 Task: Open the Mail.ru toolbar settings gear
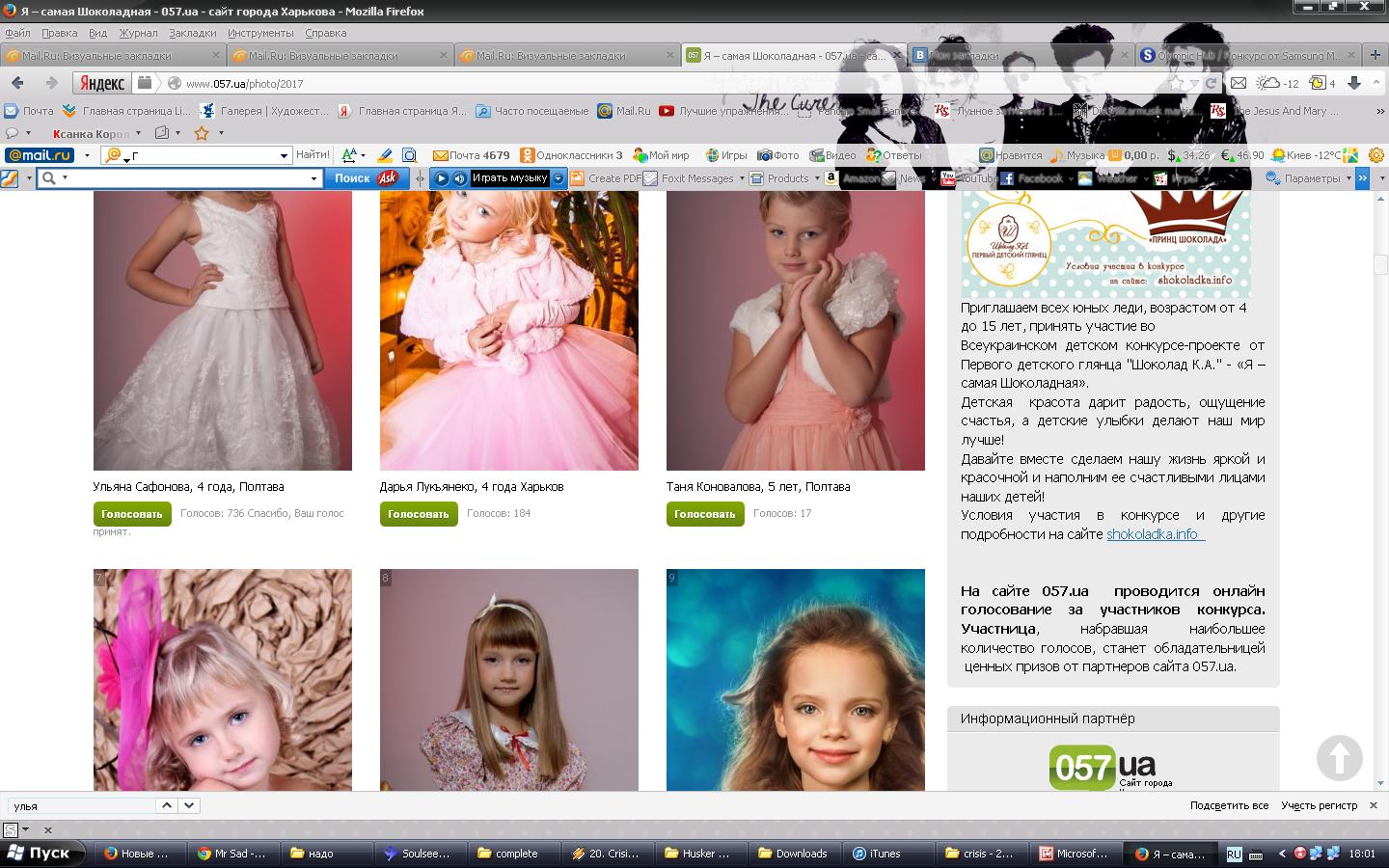1376,154
